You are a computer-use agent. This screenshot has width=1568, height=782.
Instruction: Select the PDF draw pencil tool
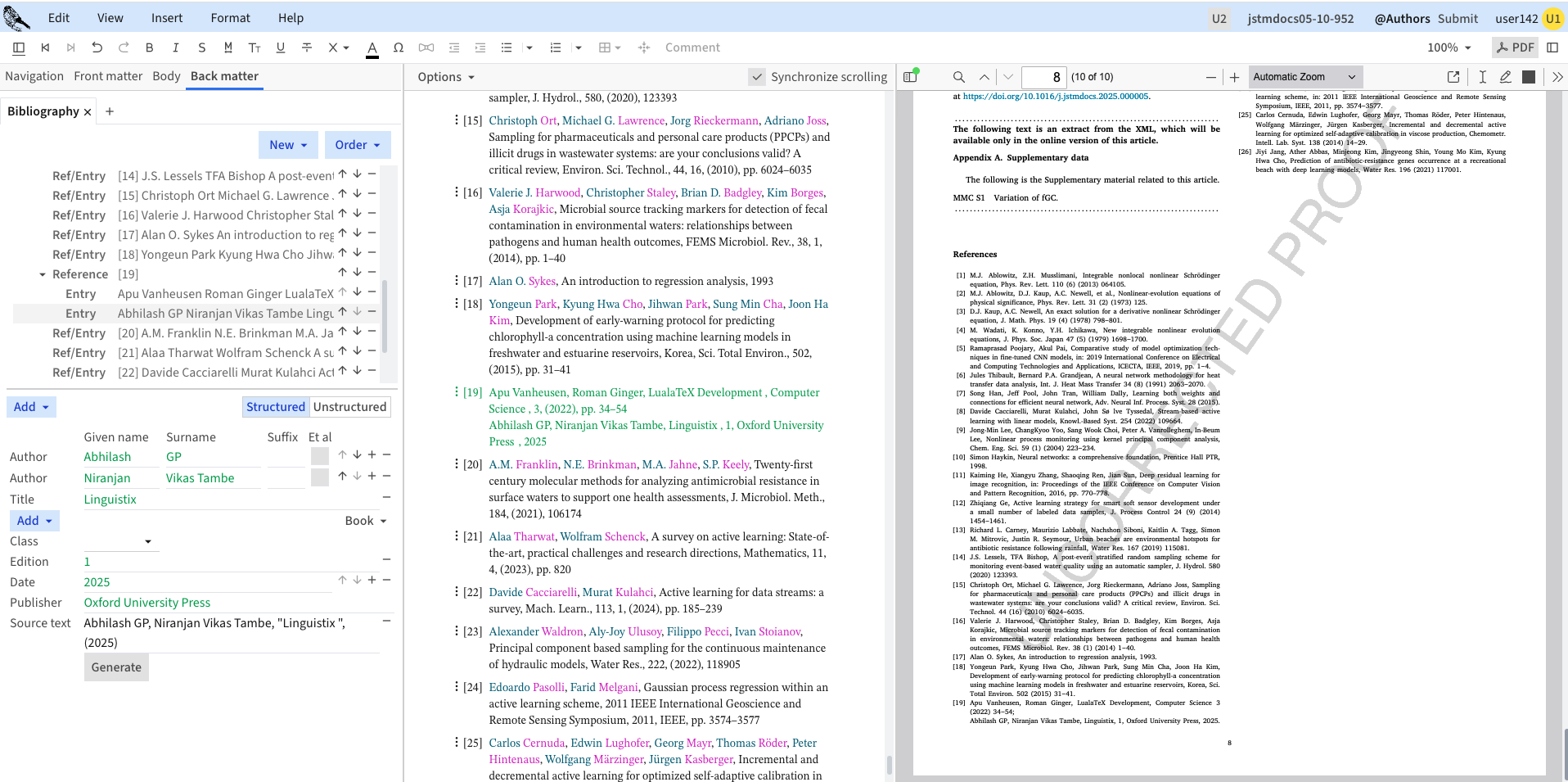pos(1505,77)
